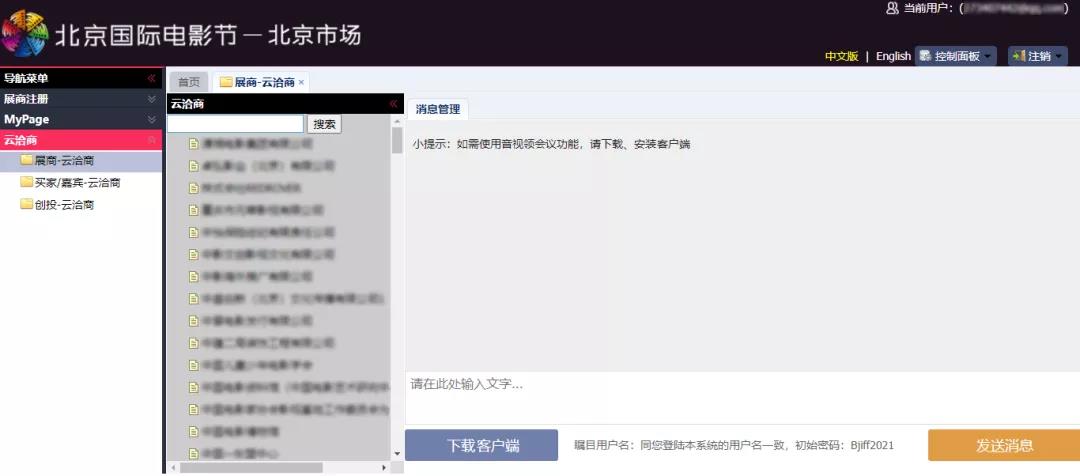Click the 买家/嘉宾-云洽商 folder icon

27,182
